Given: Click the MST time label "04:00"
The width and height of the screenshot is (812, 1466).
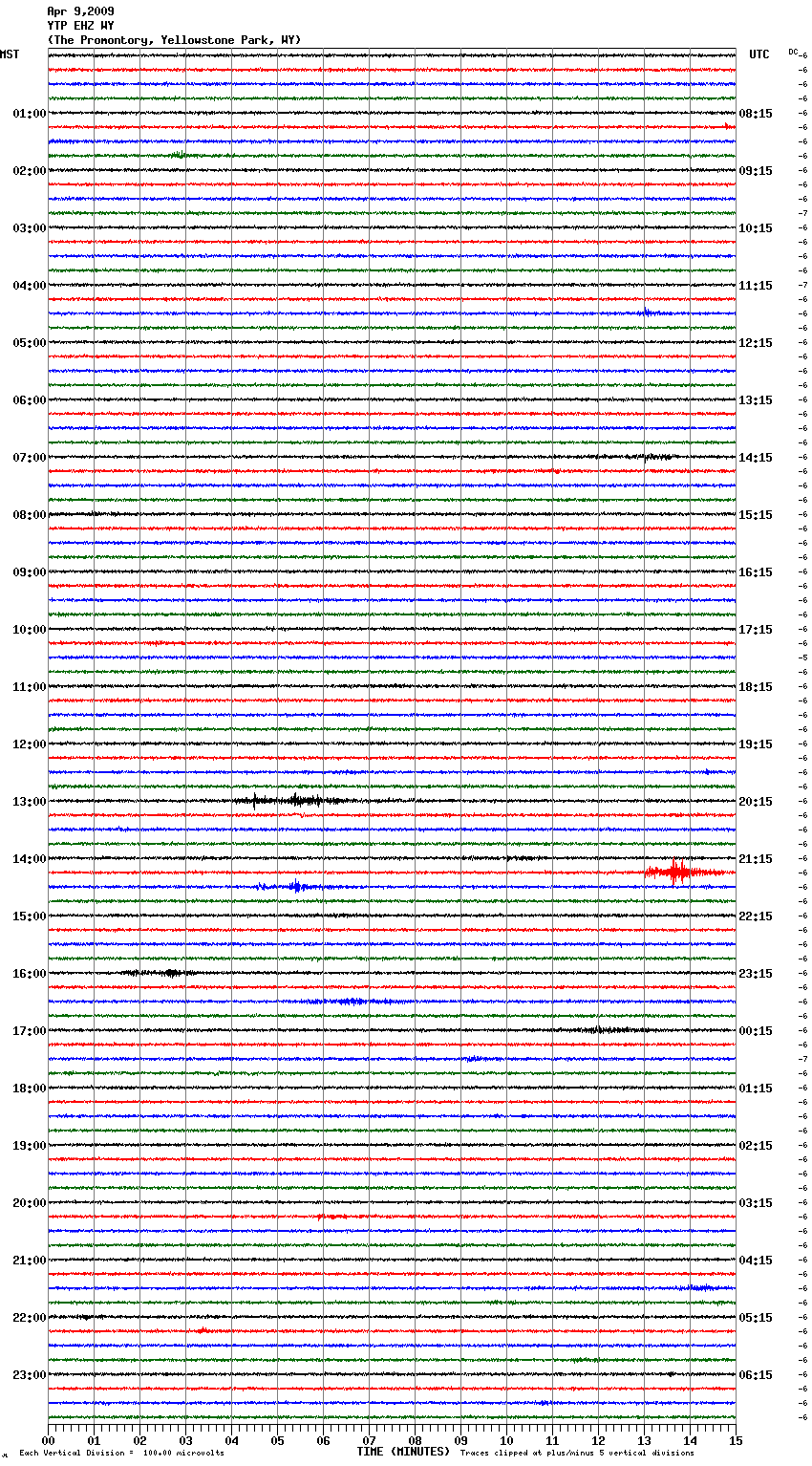Looking at the screenshot, I should (x=30, y=286).
